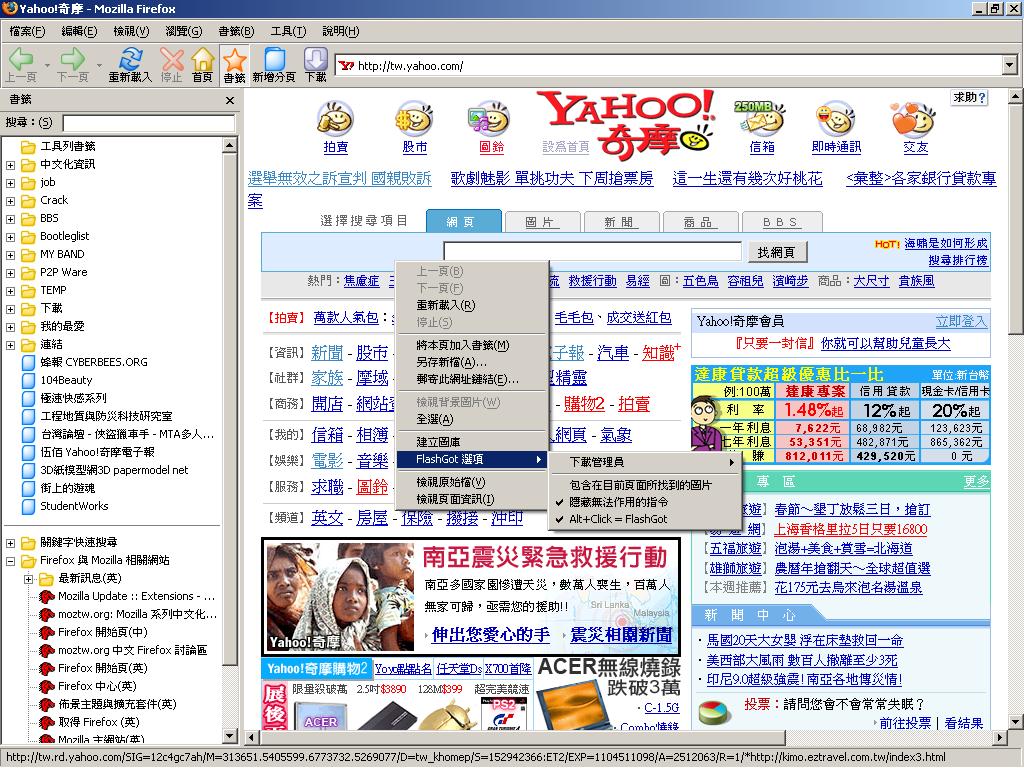
Task: Open the 立即登入 login link
Action: pos(961,321)
